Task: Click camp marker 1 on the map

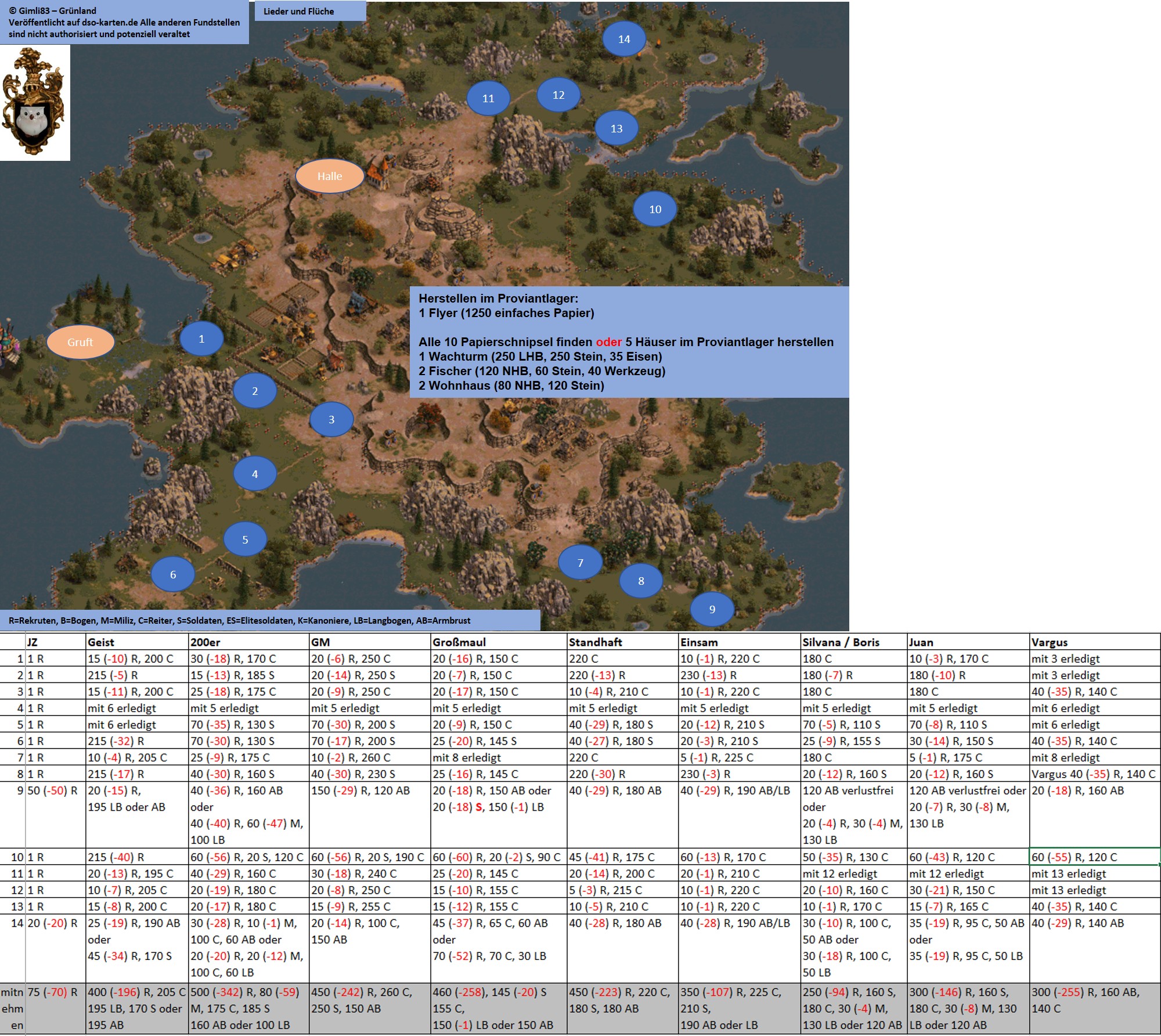Action: coord(201,339)
